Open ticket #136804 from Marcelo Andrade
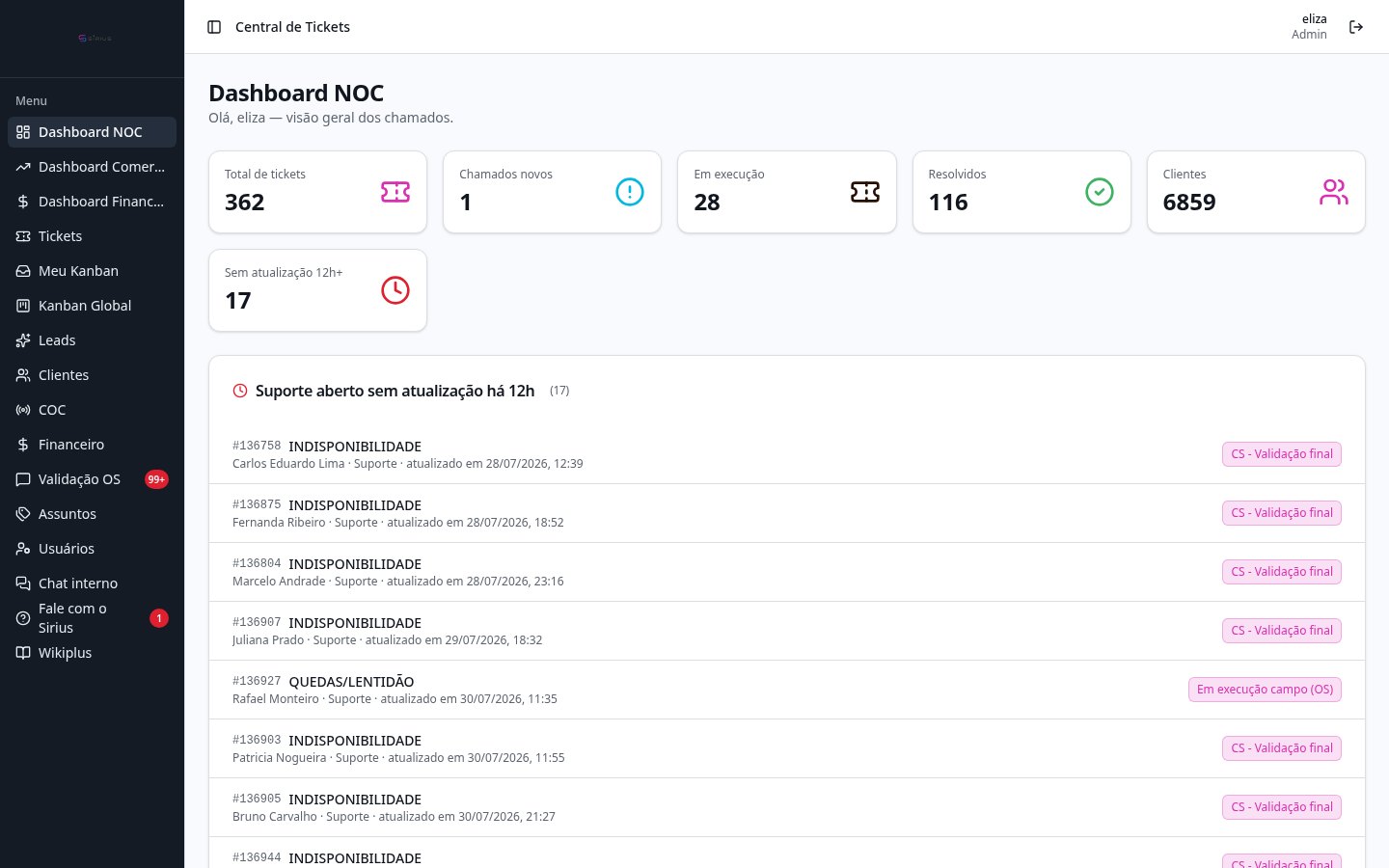 (x=787, y=572)
